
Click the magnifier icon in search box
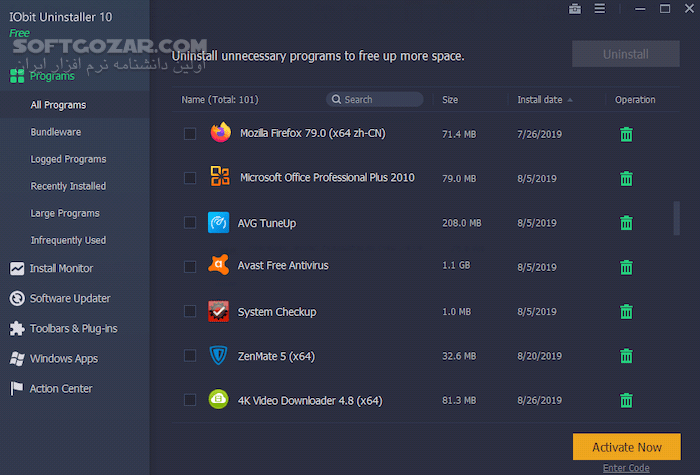[x=336, y=99]
